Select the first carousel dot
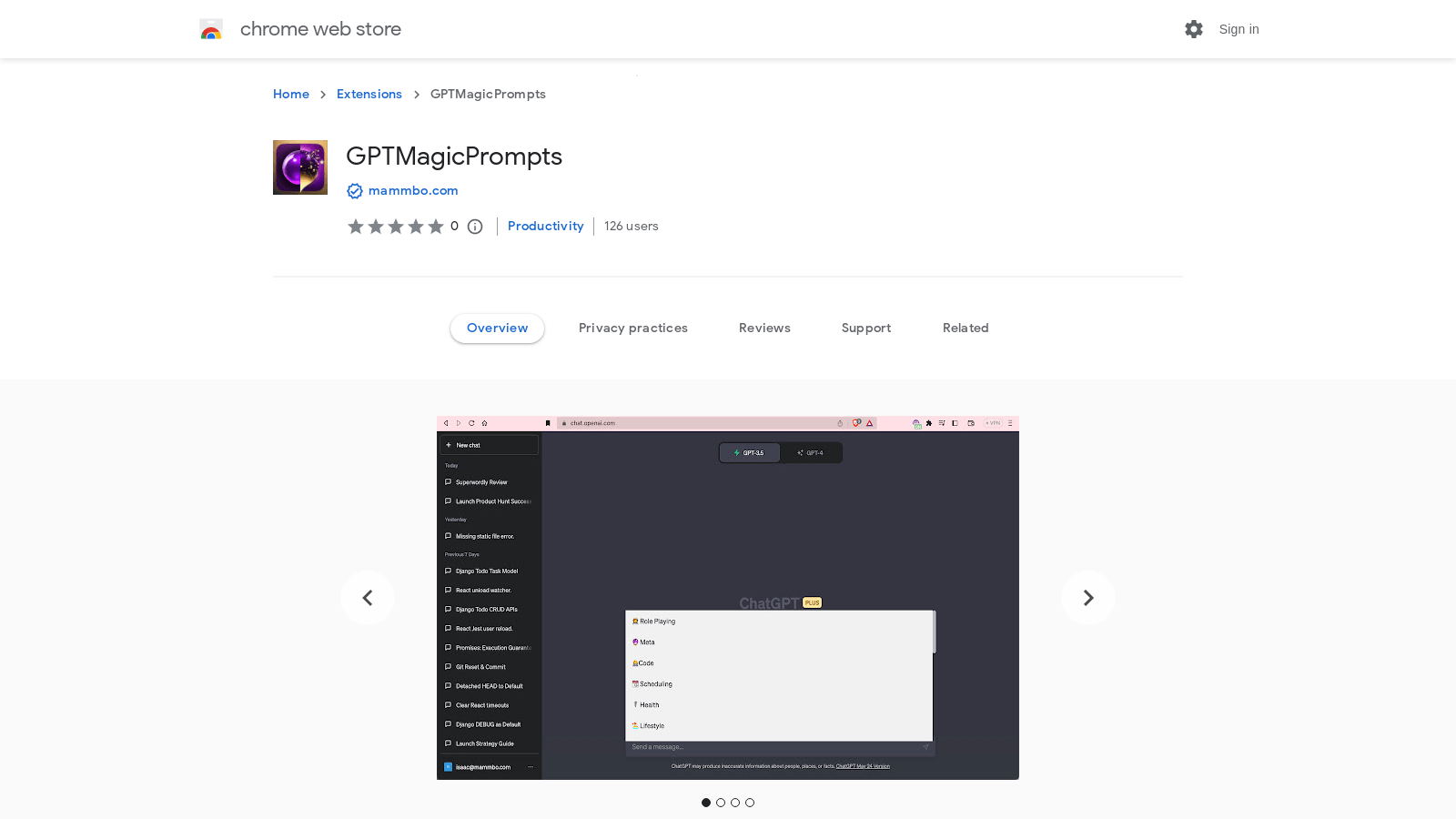The width and height of the screenshot is (1456, 819). coord(706,803)
